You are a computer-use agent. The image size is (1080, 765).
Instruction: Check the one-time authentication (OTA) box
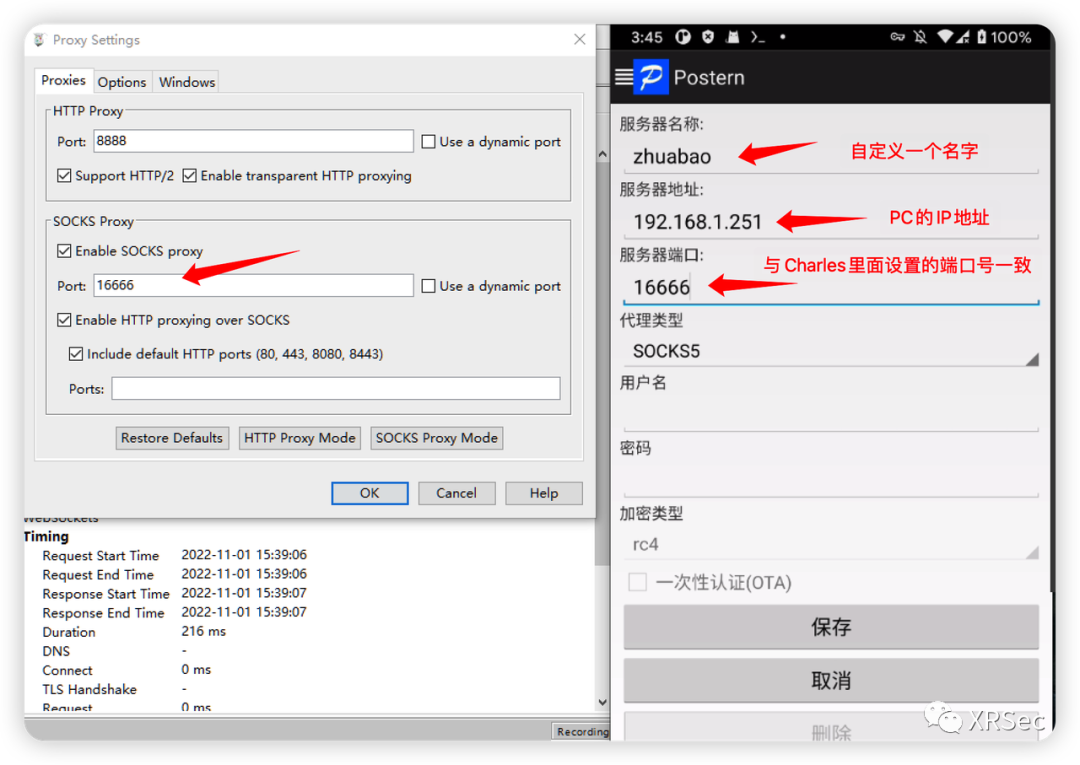coord(637,582)
